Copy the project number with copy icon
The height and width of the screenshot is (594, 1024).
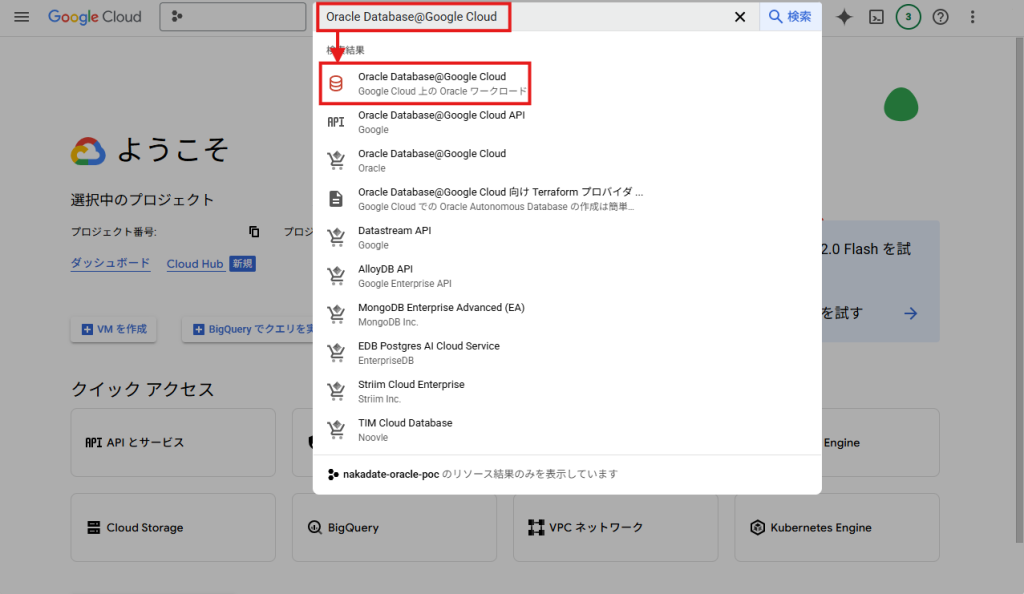coord(254,232)
